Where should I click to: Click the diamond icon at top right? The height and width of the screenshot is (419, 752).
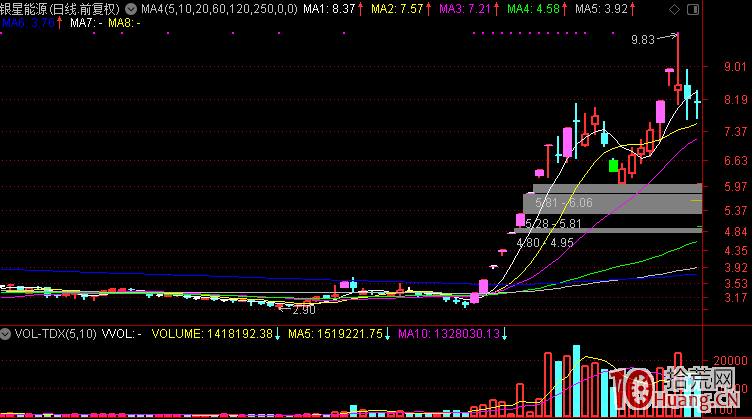pos(674,10)
